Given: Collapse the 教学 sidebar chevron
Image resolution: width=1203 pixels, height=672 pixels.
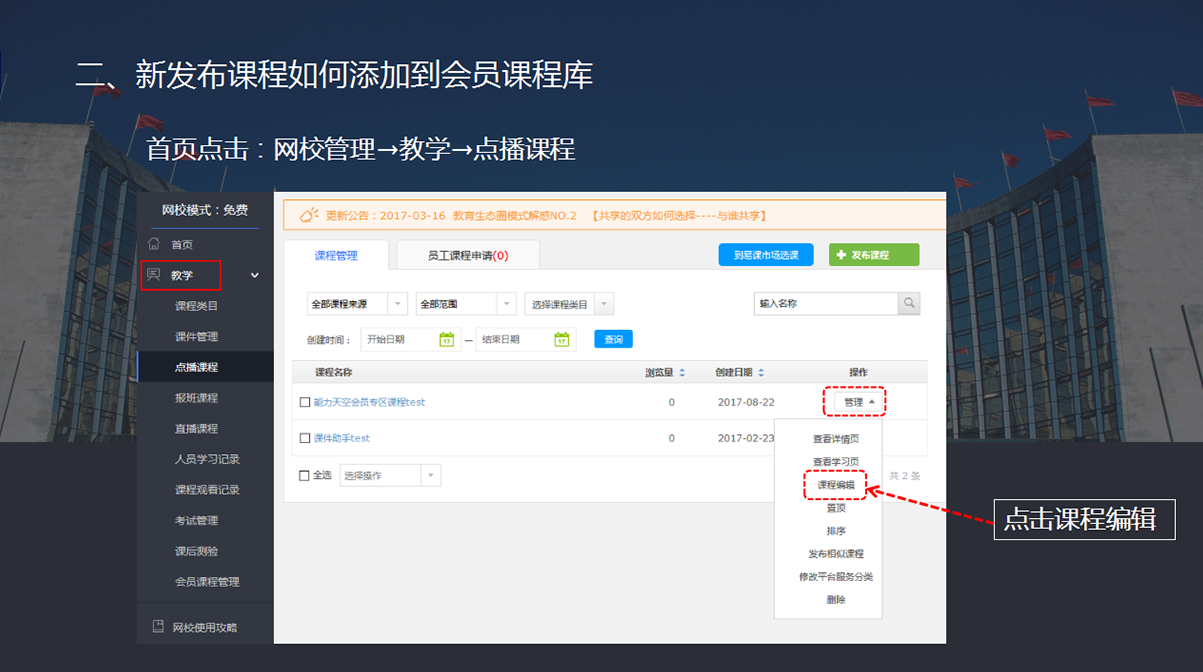Looking at the screenshot, I should (x=255, y=275).
